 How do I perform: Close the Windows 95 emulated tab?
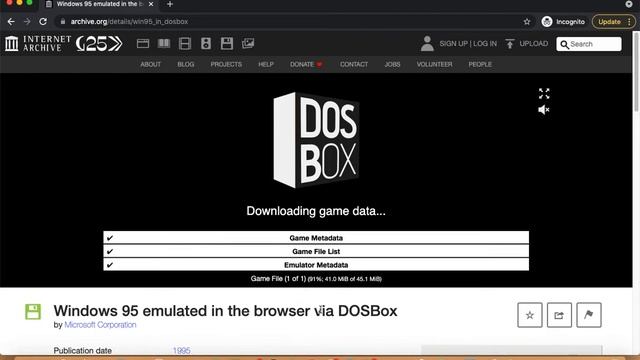pos(151,4)
